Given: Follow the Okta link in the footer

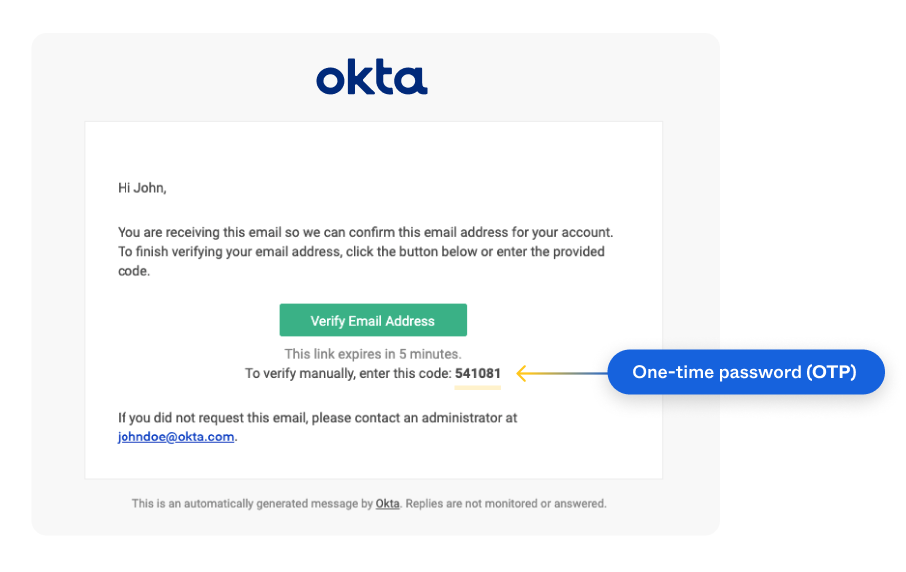Looking at the screenshot, I should 387,504.
